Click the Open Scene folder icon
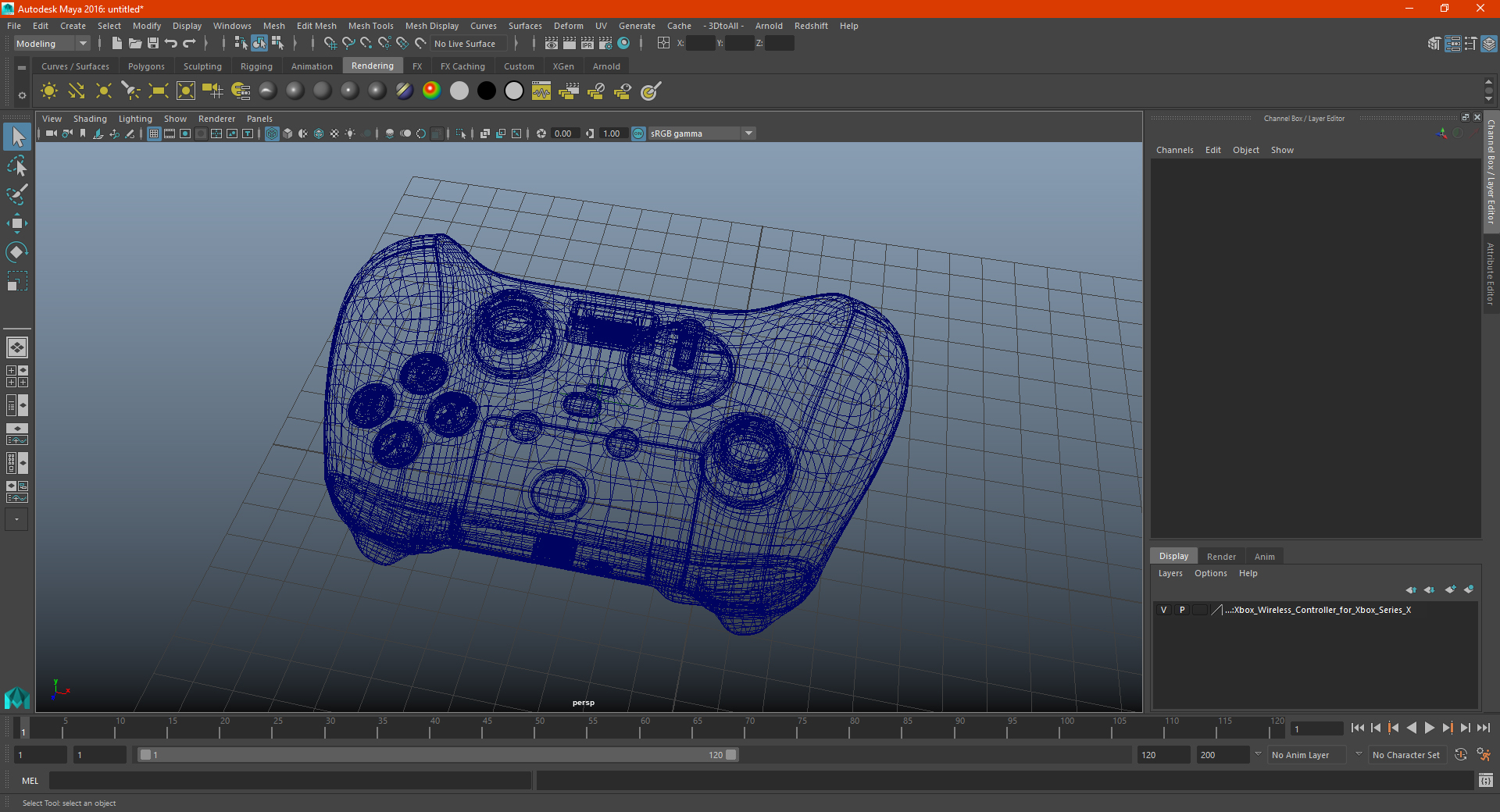This screenshot has width=1500, height=812. click(x=135, y=44)
